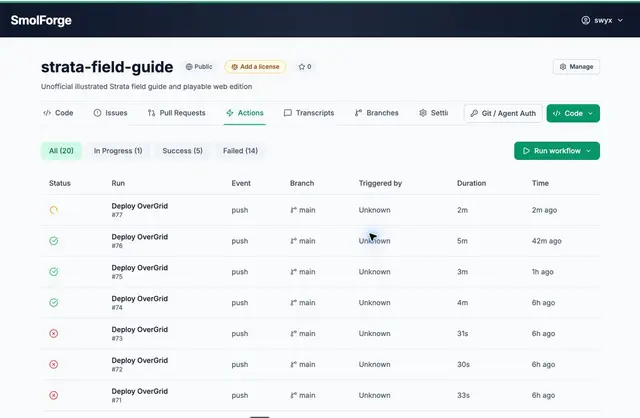Click the Event column header

(x=241, y=183)
